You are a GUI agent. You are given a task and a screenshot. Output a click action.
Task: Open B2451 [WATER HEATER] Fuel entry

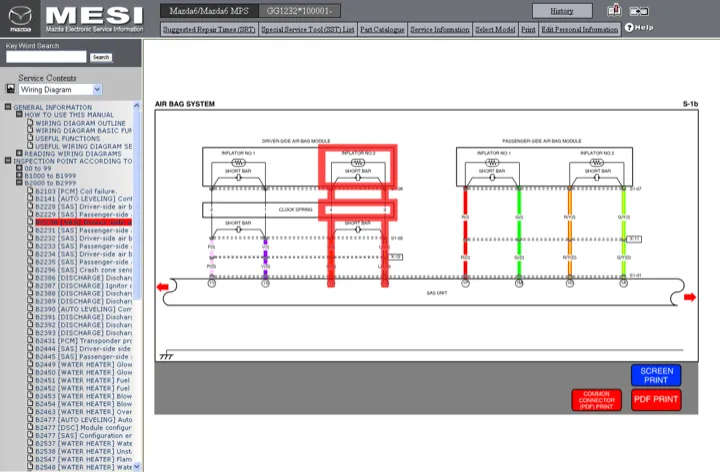pyautogui.click(x=83, y=380)
